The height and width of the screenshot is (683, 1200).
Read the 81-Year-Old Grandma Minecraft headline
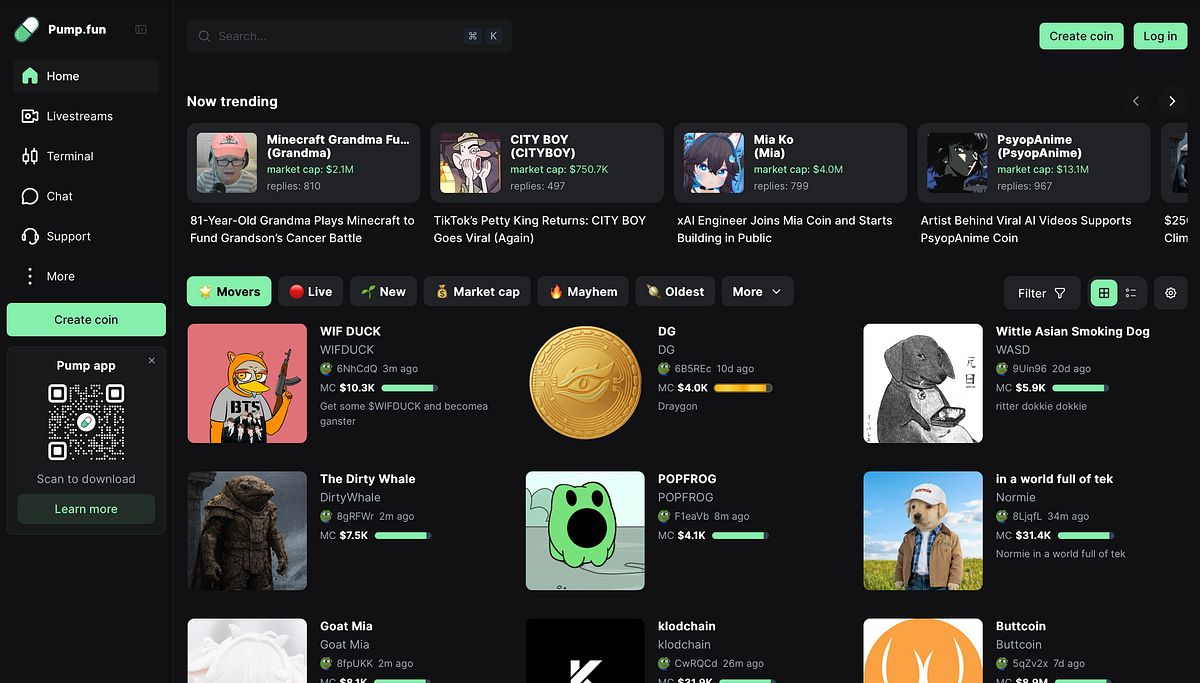(x=302, y=229)
